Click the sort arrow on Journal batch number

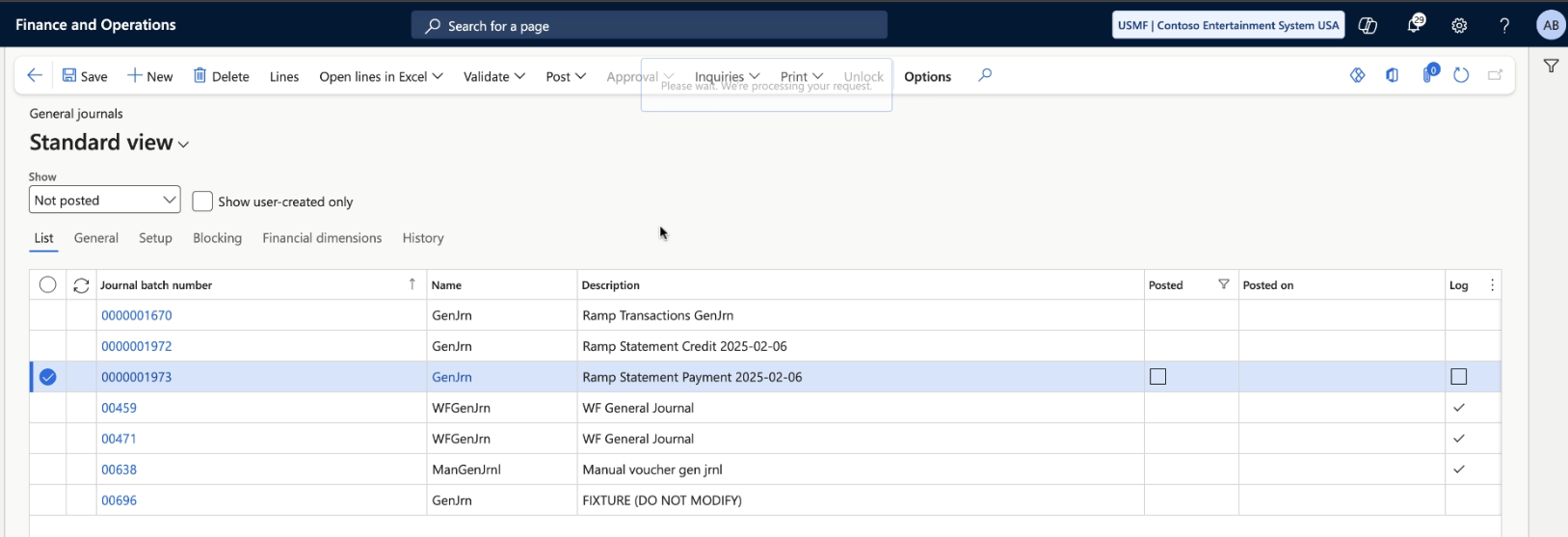412,284
